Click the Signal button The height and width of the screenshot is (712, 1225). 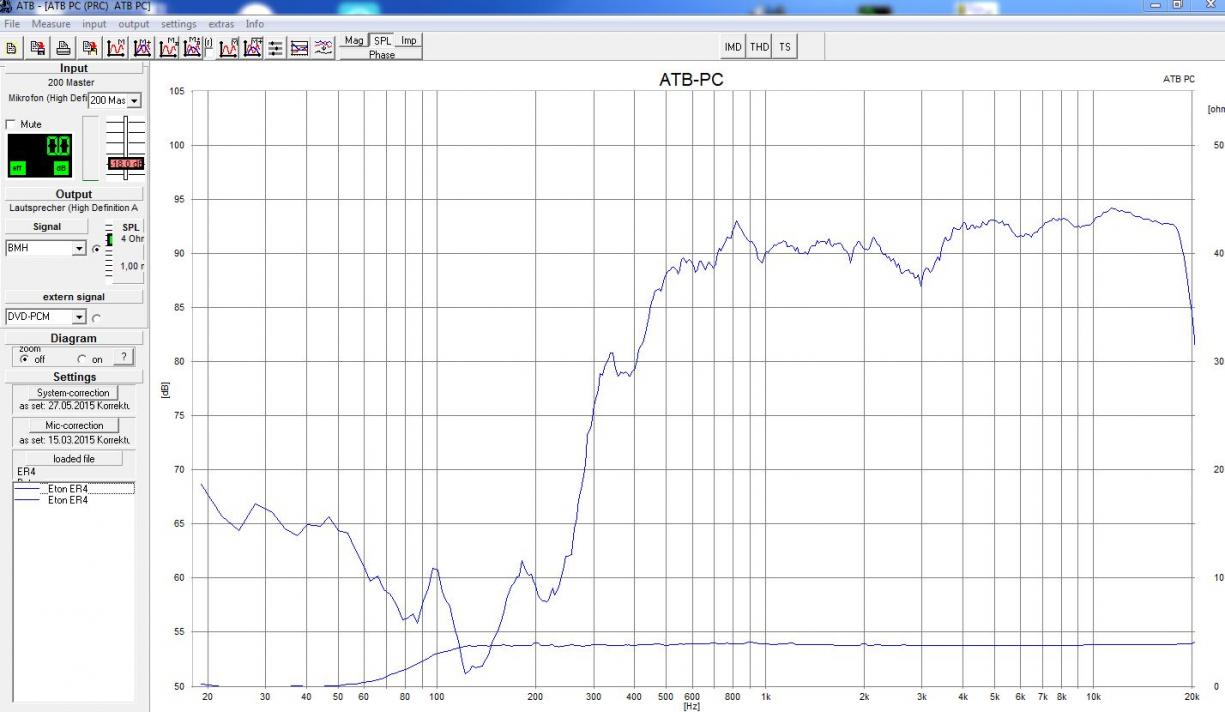pyautogui.click(x=46, y=227)
